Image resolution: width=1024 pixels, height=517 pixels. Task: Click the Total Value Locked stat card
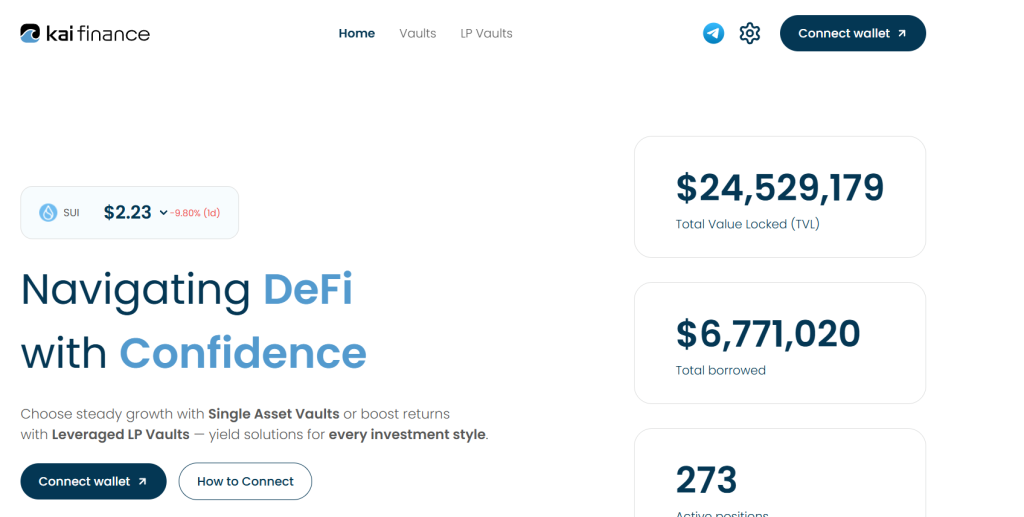[x=779, y=197]
